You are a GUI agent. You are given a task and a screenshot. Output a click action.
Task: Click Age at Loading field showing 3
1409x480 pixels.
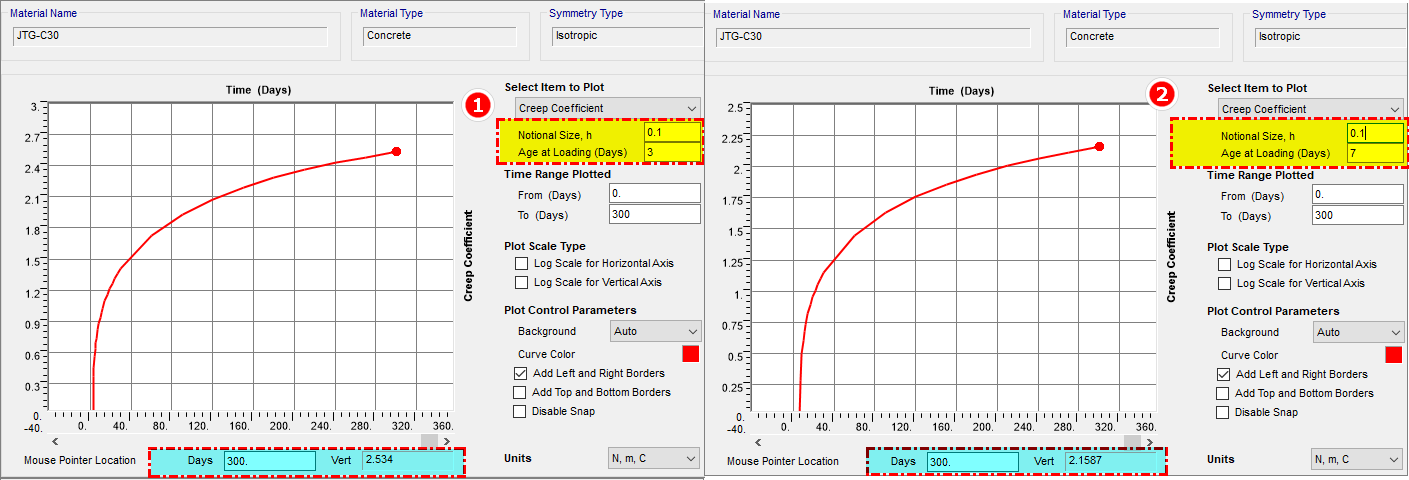point(671,152)
